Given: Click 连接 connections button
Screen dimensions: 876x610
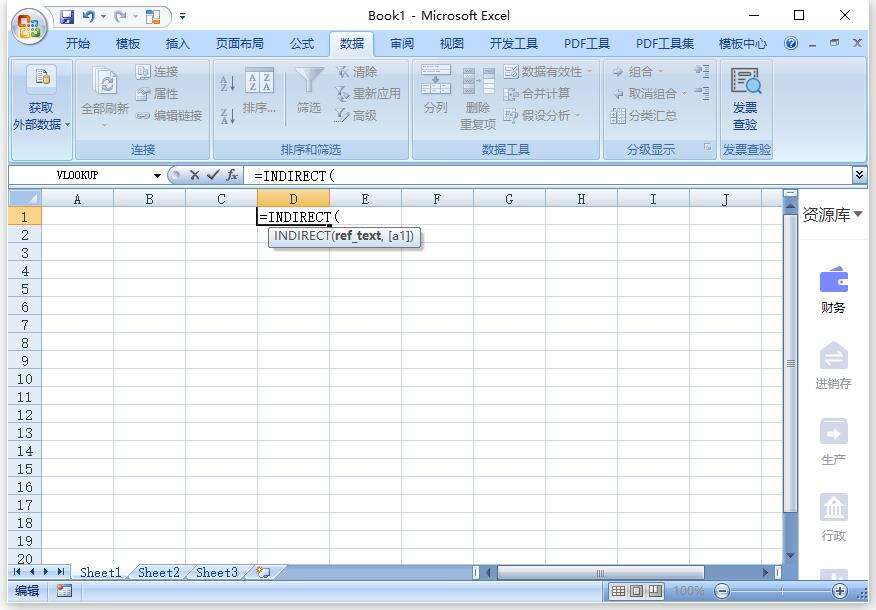Looking at the screenshot, I should pos(157,72).
